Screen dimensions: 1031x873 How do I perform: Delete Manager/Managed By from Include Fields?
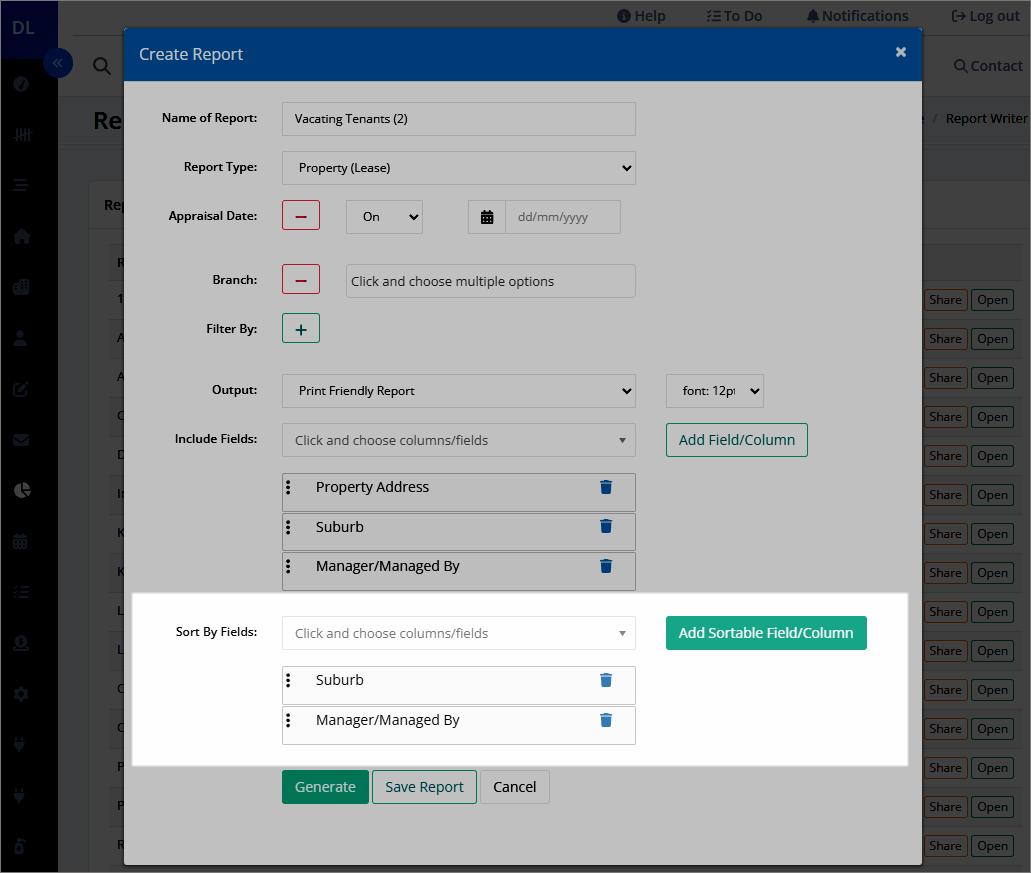tap(606, 566)
